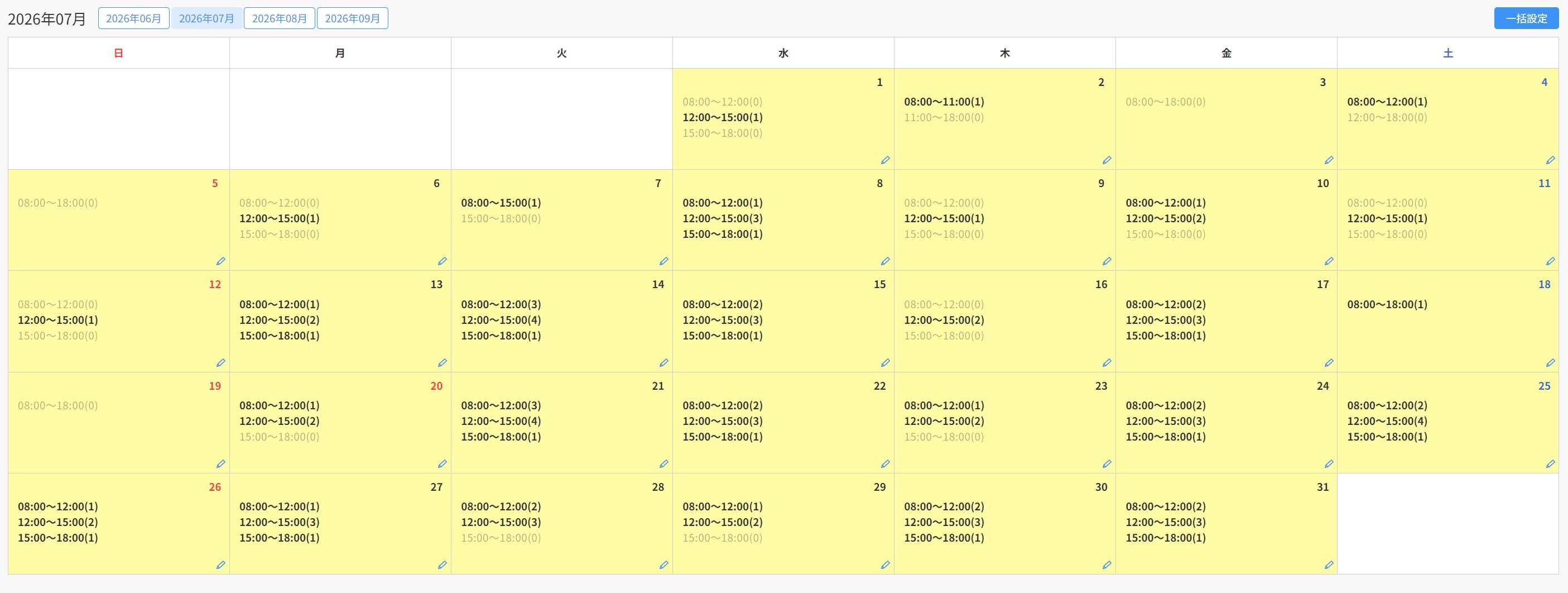Click the edit pencil for July 5
1568x593 pixels.
[x=220, y=261]
